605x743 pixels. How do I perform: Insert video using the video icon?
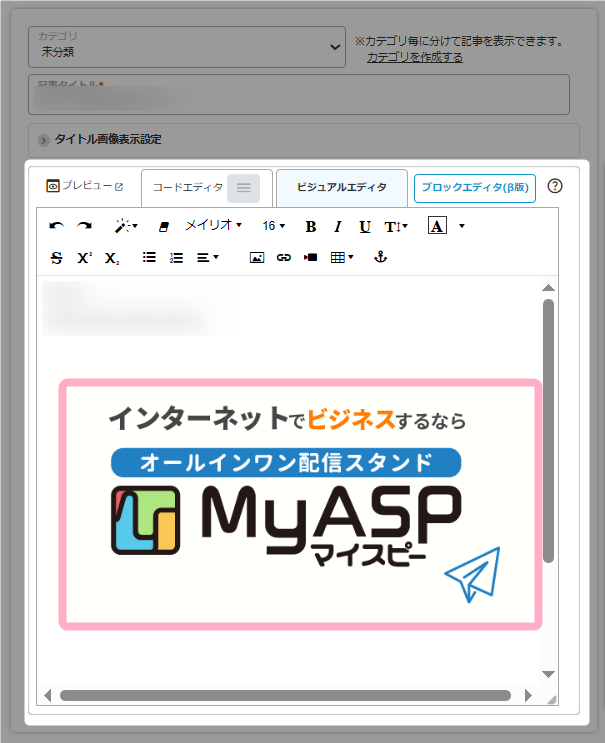tap(310, 258)
